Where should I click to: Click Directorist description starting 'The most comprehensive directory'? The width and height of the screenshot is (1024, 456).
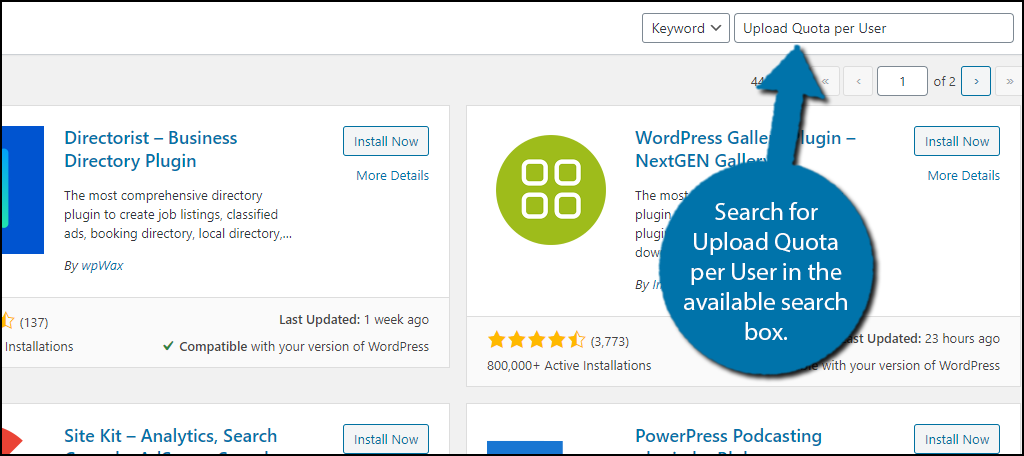click(x=178, y=214)
